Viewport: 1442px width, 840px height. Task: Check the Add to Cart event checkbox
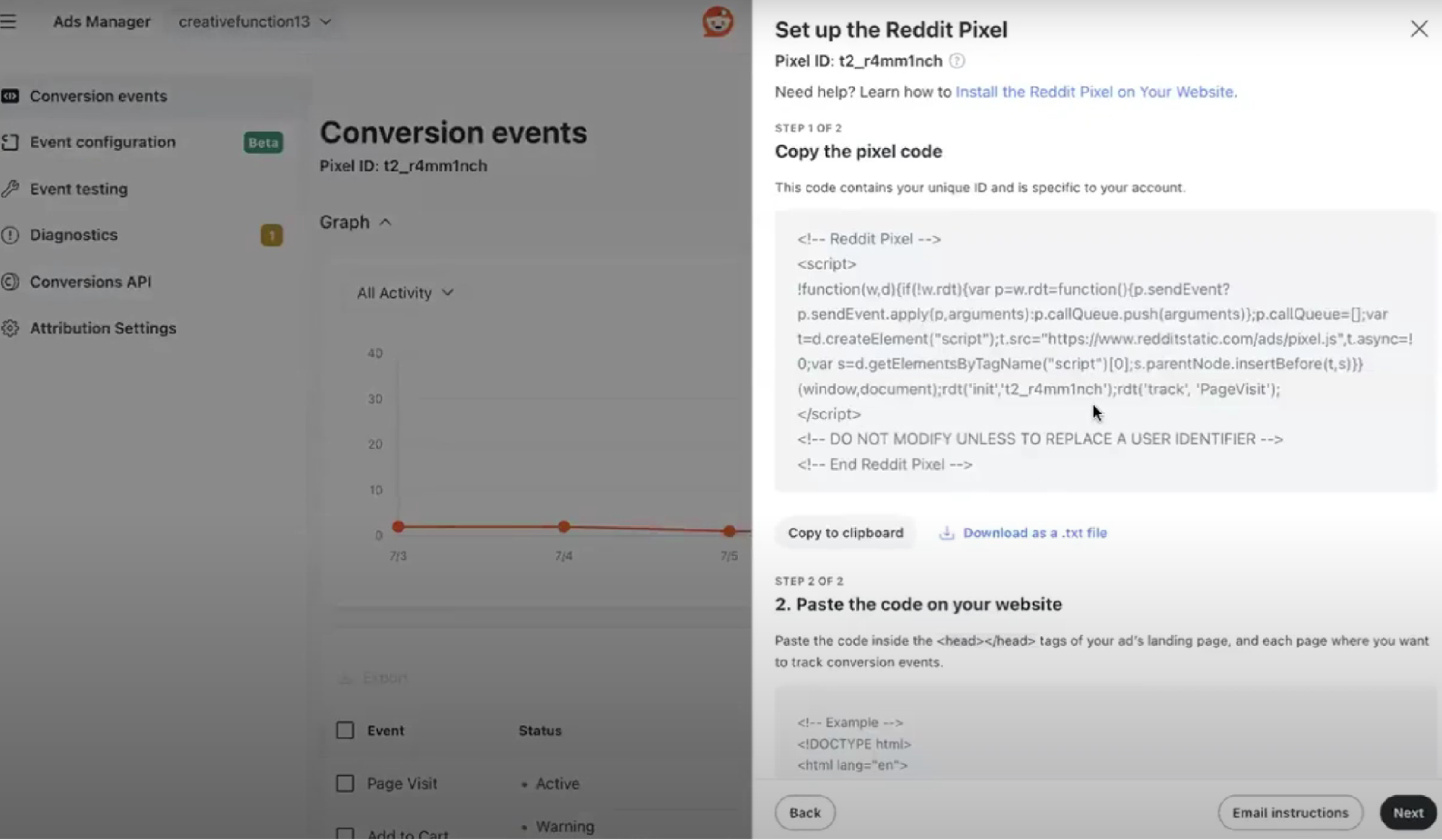[345, 833]
